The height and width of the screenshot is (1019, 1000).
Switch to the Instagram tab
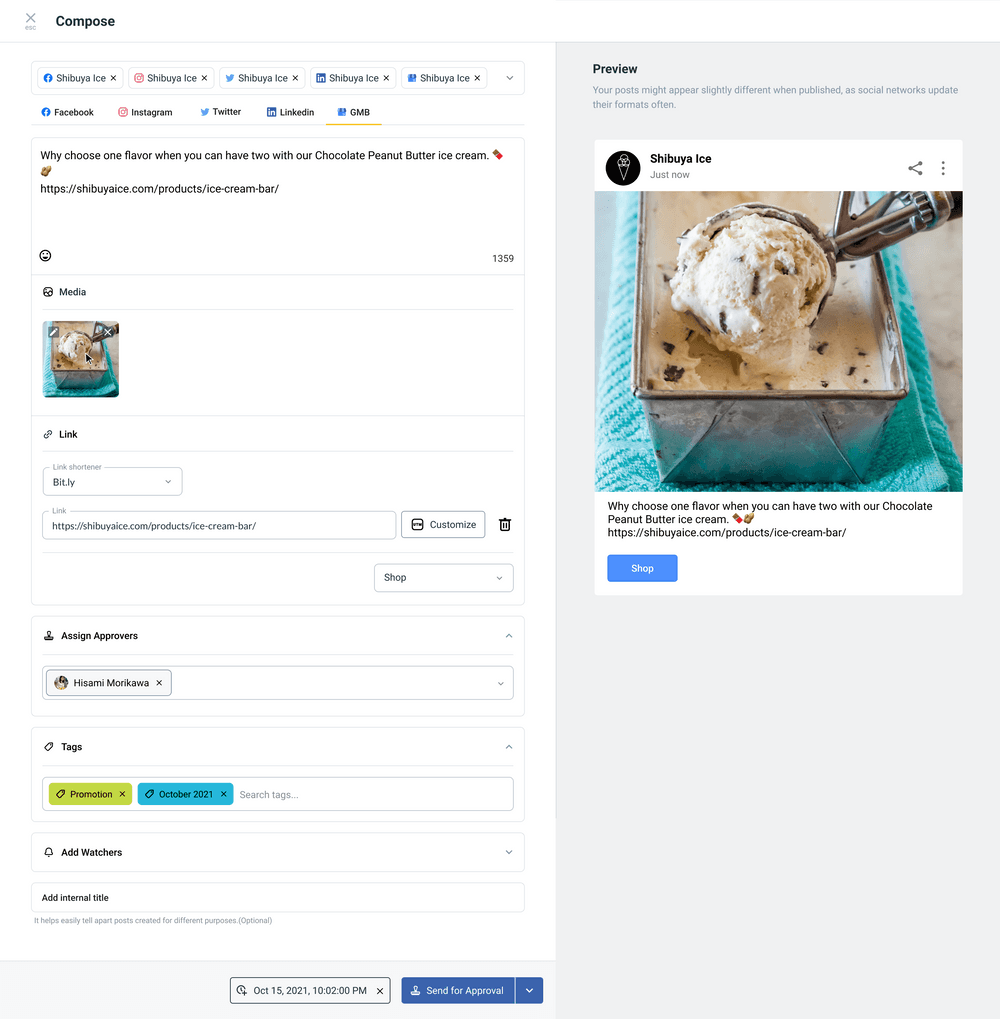click(145, 112)
